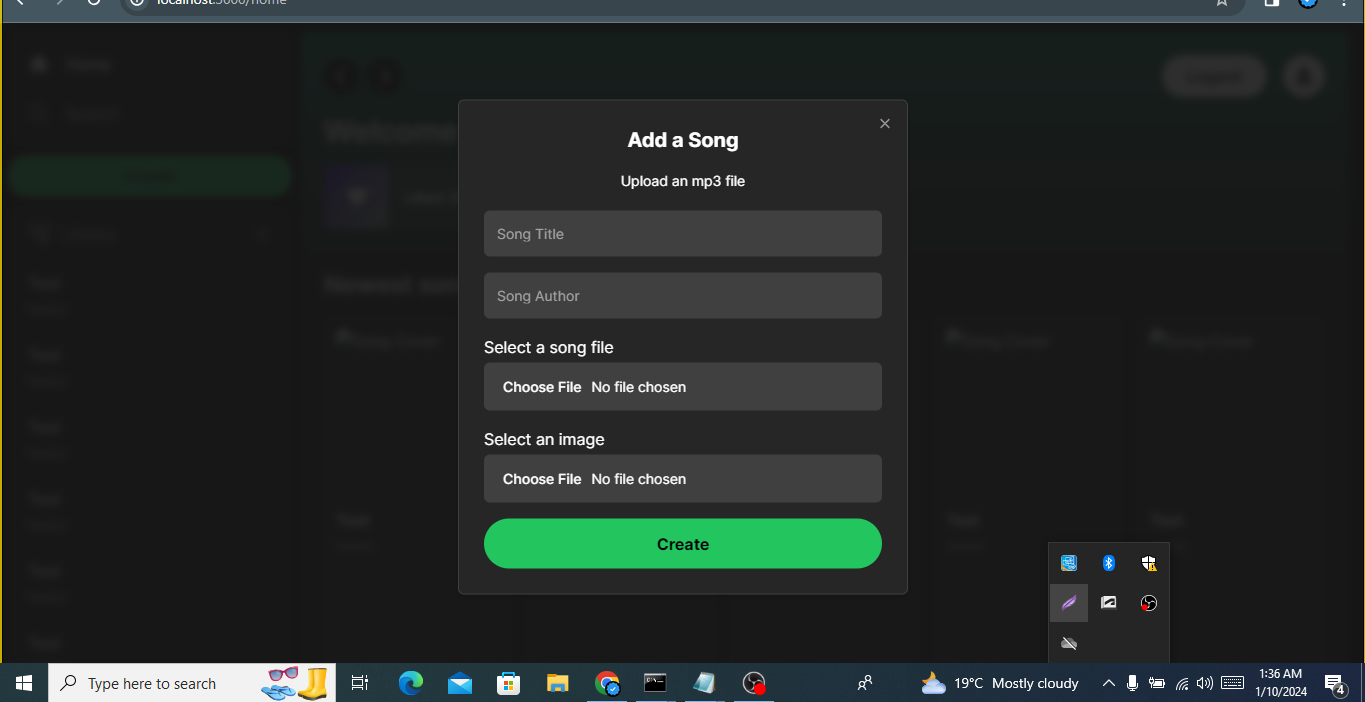Open the Action Center notifications icon
This screenshot has width=1365, height=702.
(1335, 683)
